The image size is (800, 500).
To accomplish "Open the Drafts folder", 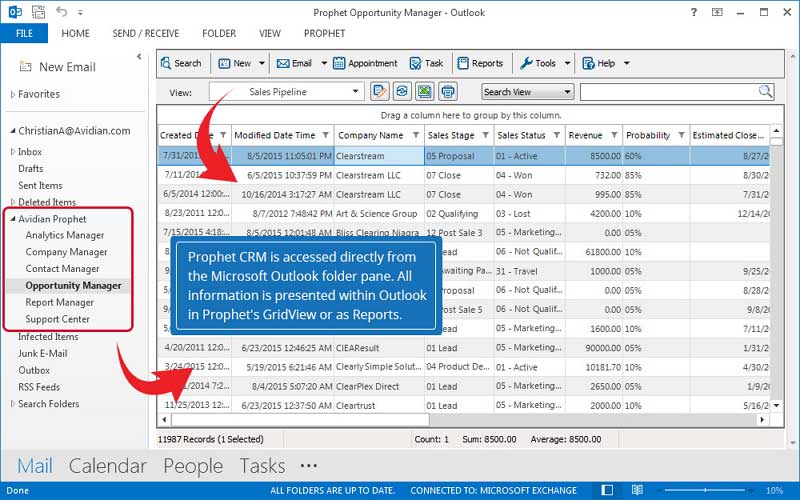I will coord(31,168).
